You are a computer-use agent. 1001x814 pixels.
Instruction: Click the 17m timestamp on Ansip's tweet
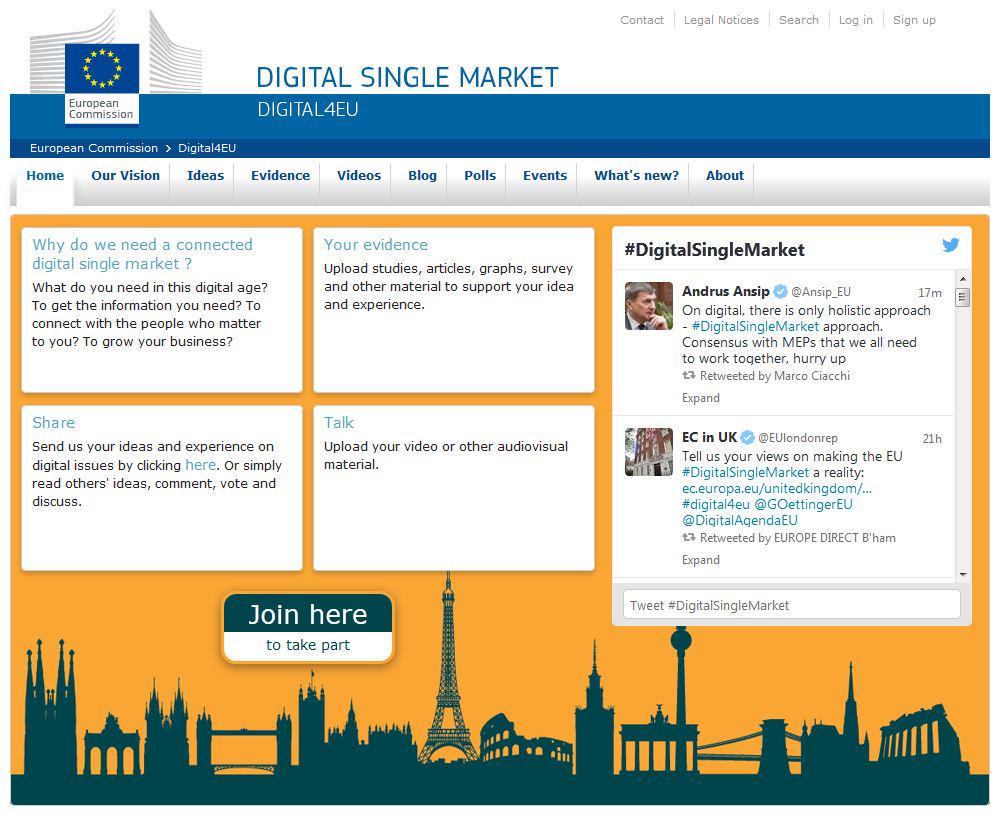click(930, 293)
